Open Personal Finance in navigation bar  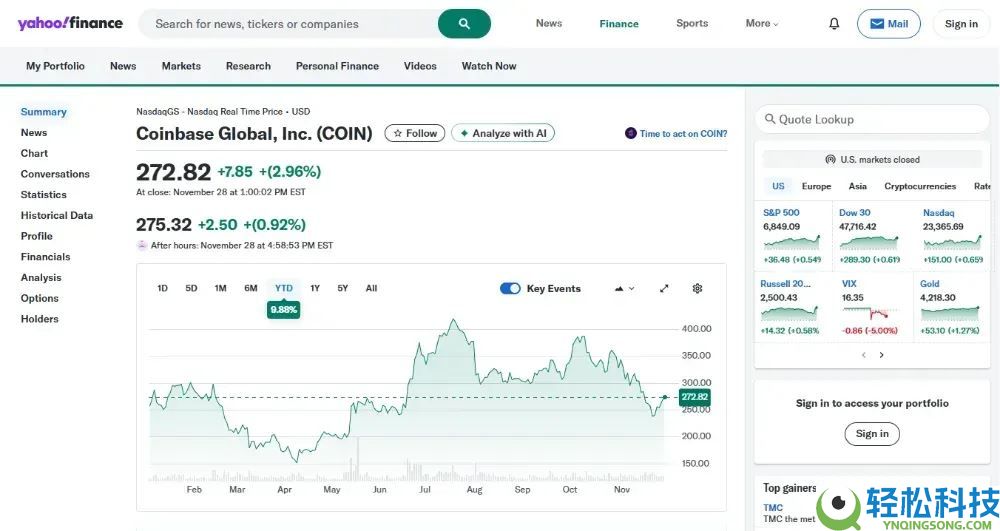[x=337, y=66]
